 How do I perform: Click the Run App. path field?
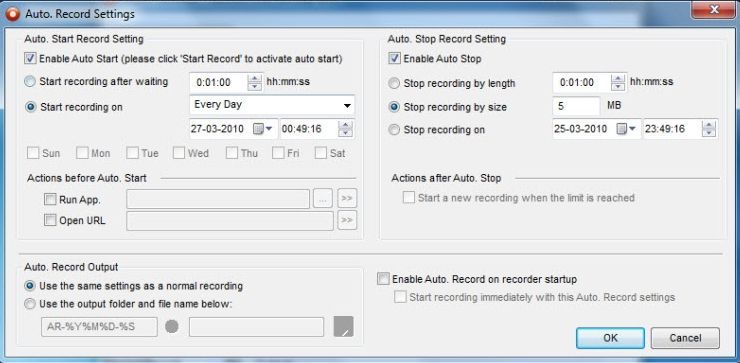coord(218,199)
